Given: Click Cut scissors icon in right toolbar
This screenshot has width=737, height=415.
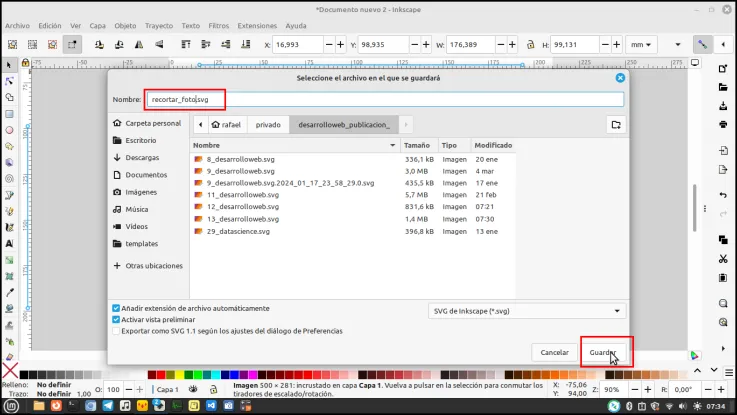Looking at the screenshot, I should [x=723, y=258].
